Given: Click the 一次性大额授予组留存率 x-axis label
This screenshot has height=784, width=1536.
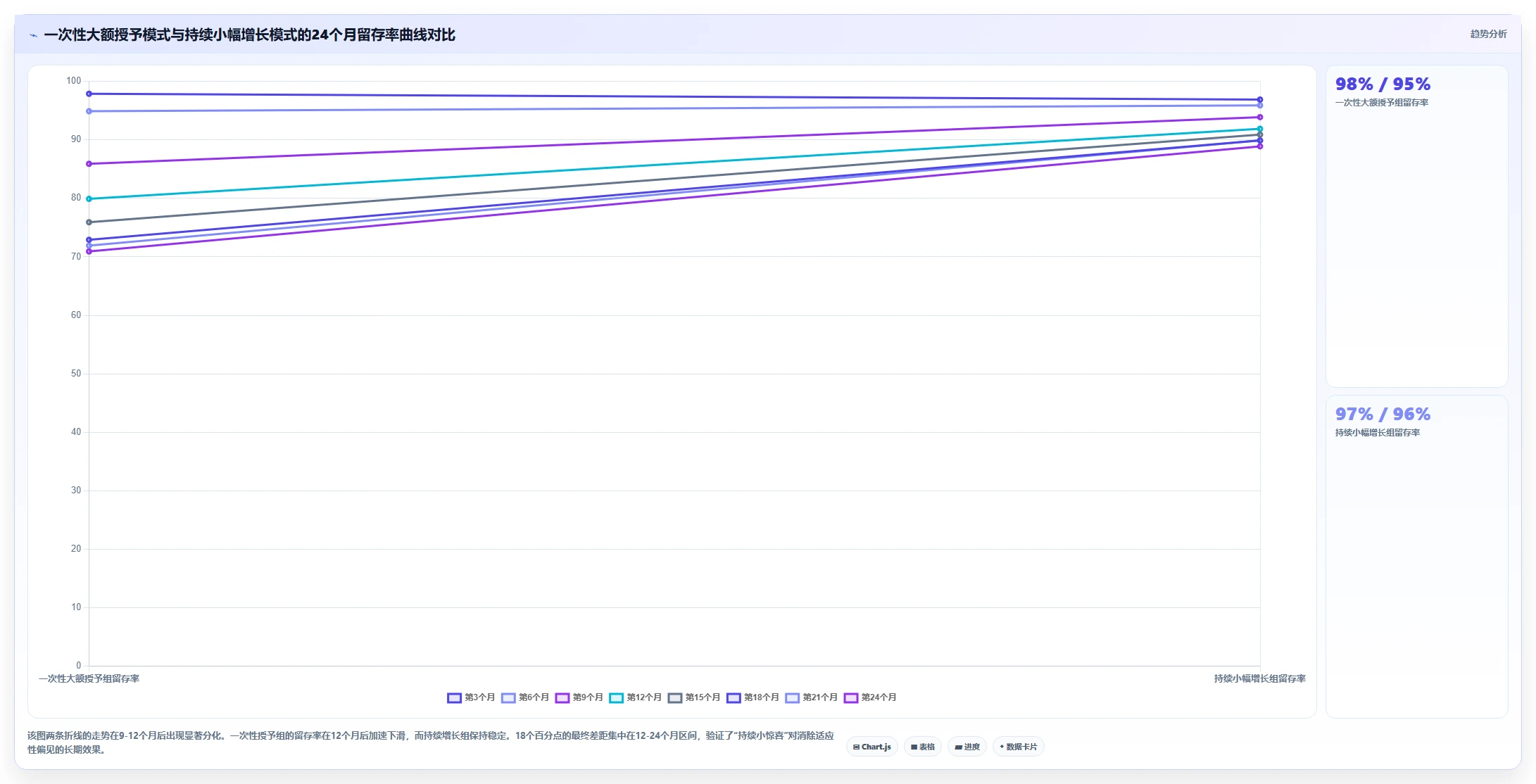Looking at the screenshot, I should point(89,678).
